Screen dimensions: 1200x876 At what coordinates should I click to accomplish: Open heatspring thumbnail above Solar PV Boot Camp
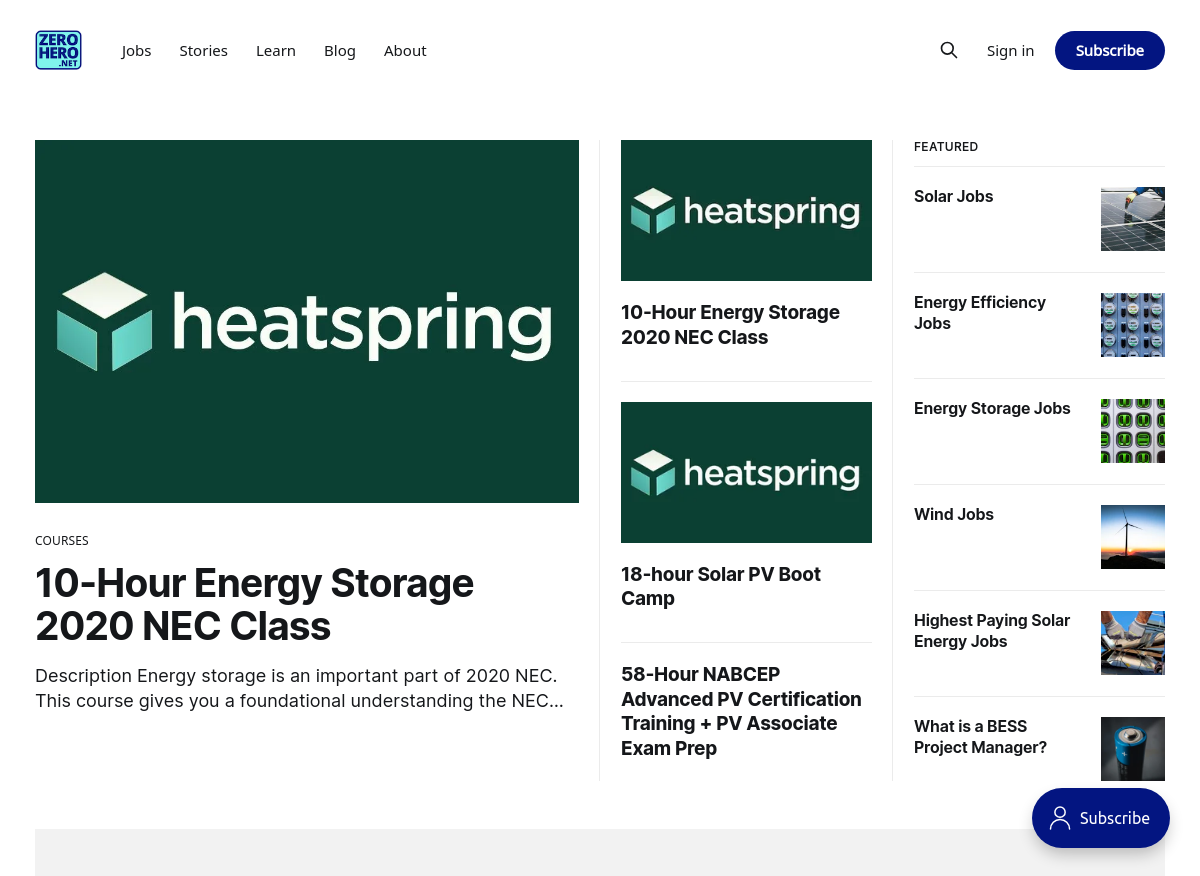[x=746, y=472]
